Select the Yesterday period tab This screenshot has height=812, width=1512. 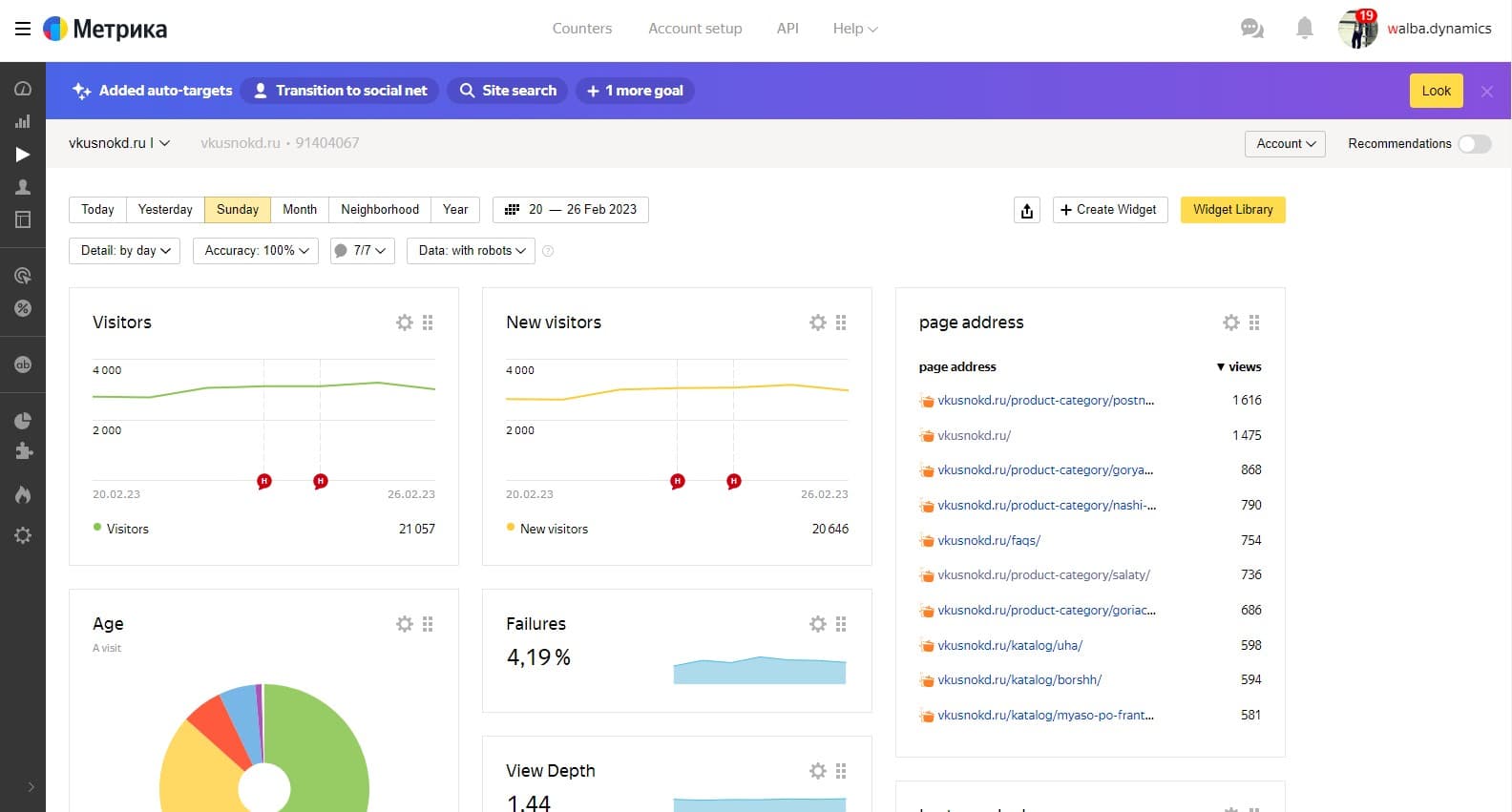click(x=165, y=210)
